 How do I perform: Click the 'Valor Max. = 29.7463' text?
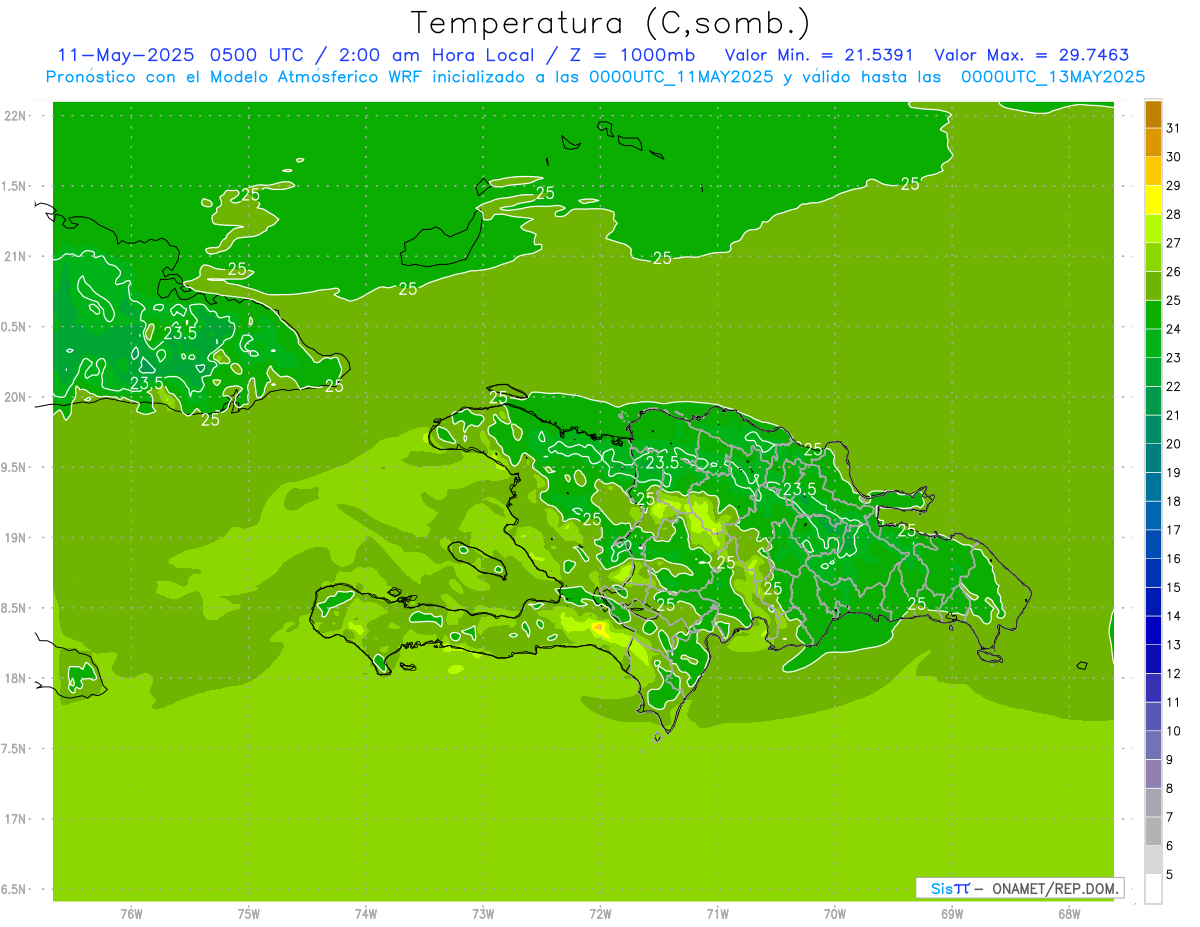click(x=1032, y=55)
